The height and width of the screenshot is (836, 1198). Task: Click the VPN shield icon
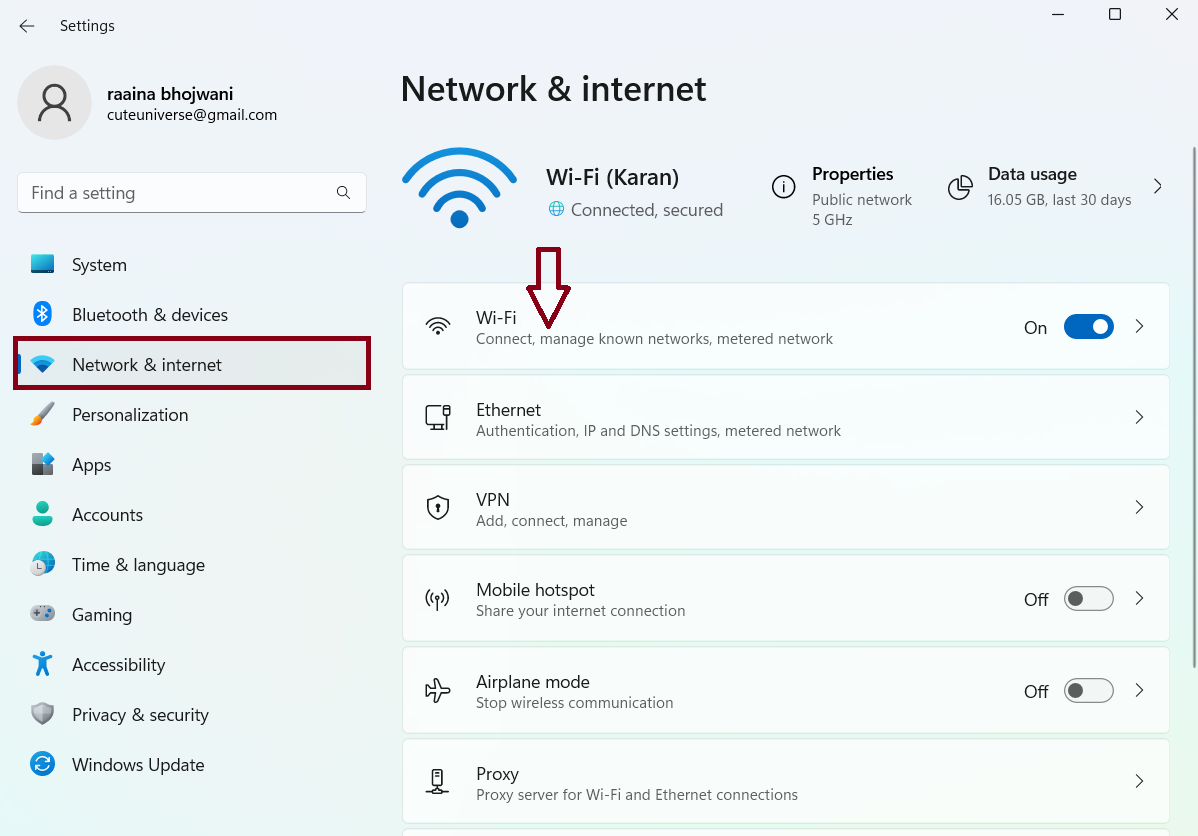click(x=438, y=508)
